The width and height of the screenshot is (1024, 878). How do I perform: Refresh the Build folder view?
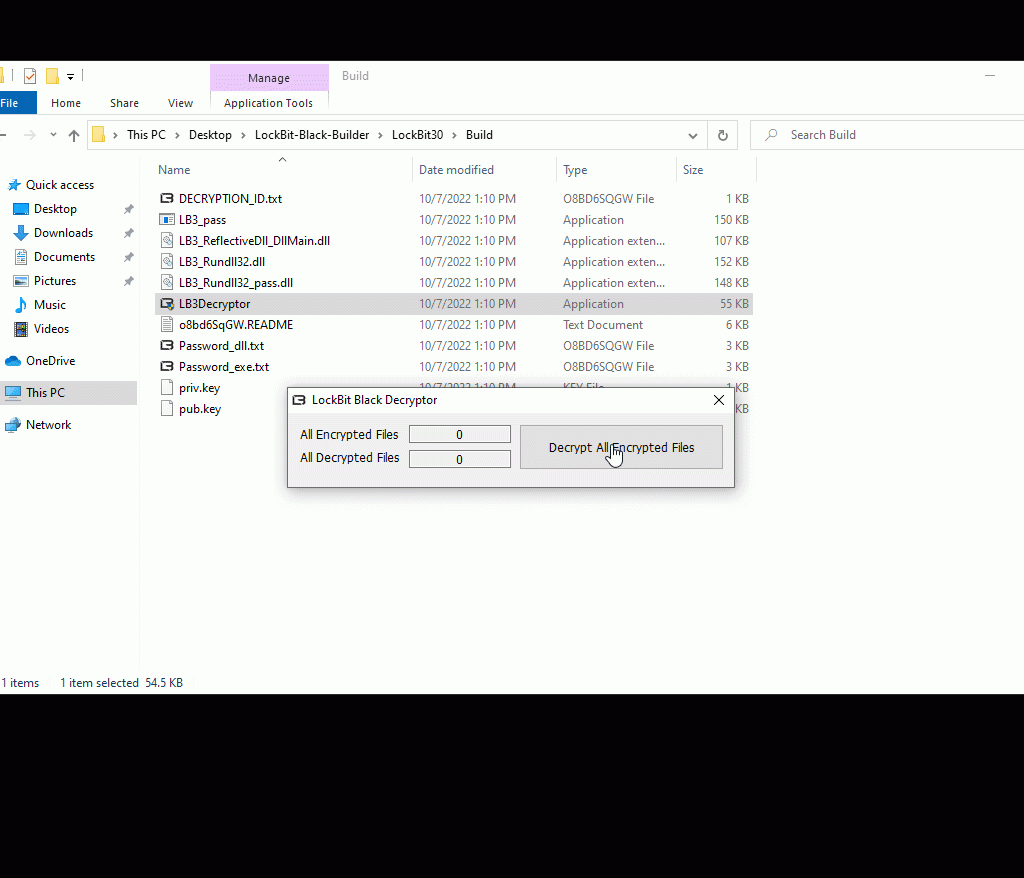tap(722, 135)
